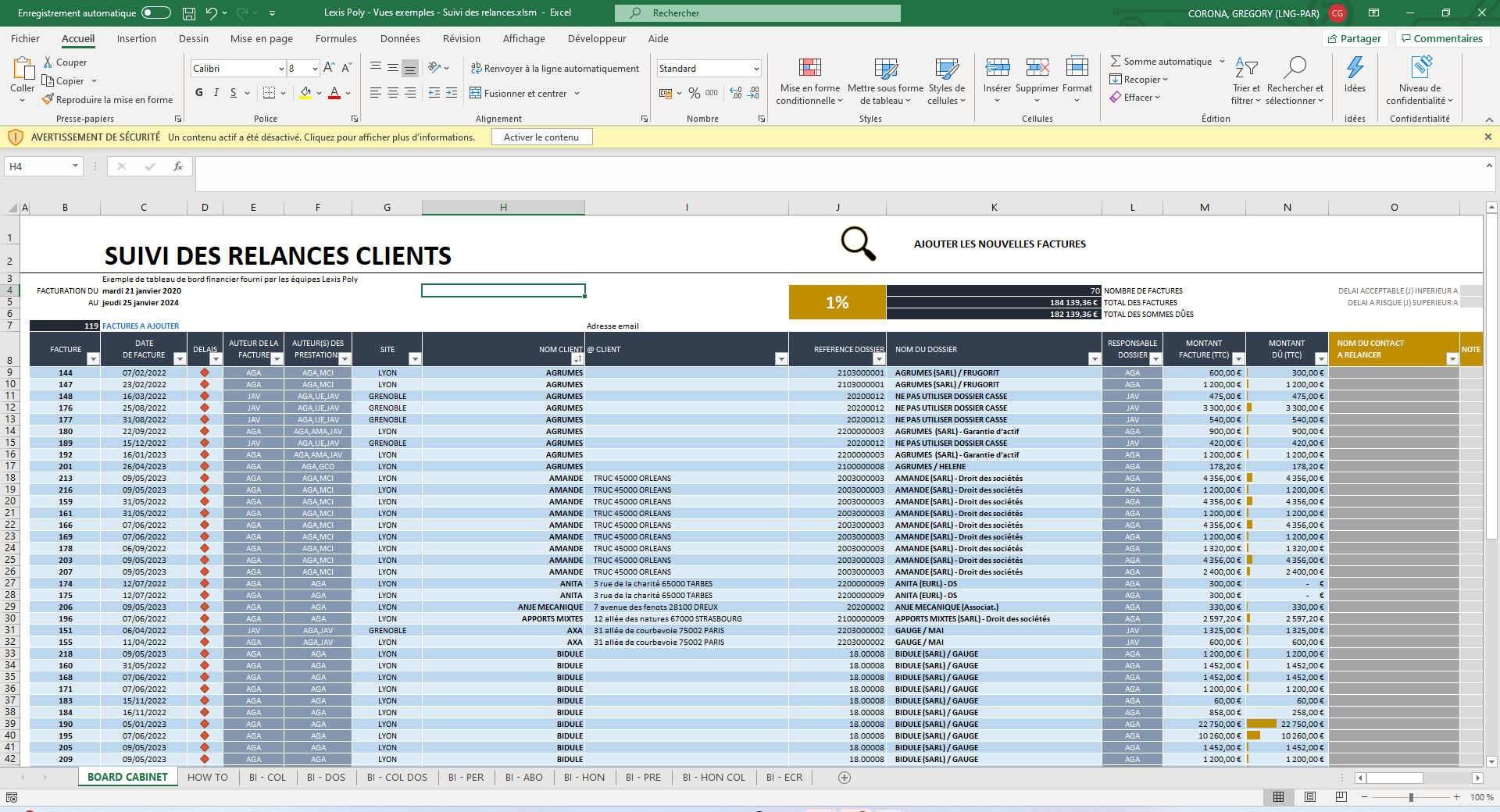The height and width of the screenshot is (812, 1500).
Task: Open the Formules ribbon tab
Action: tap(336, 38)
